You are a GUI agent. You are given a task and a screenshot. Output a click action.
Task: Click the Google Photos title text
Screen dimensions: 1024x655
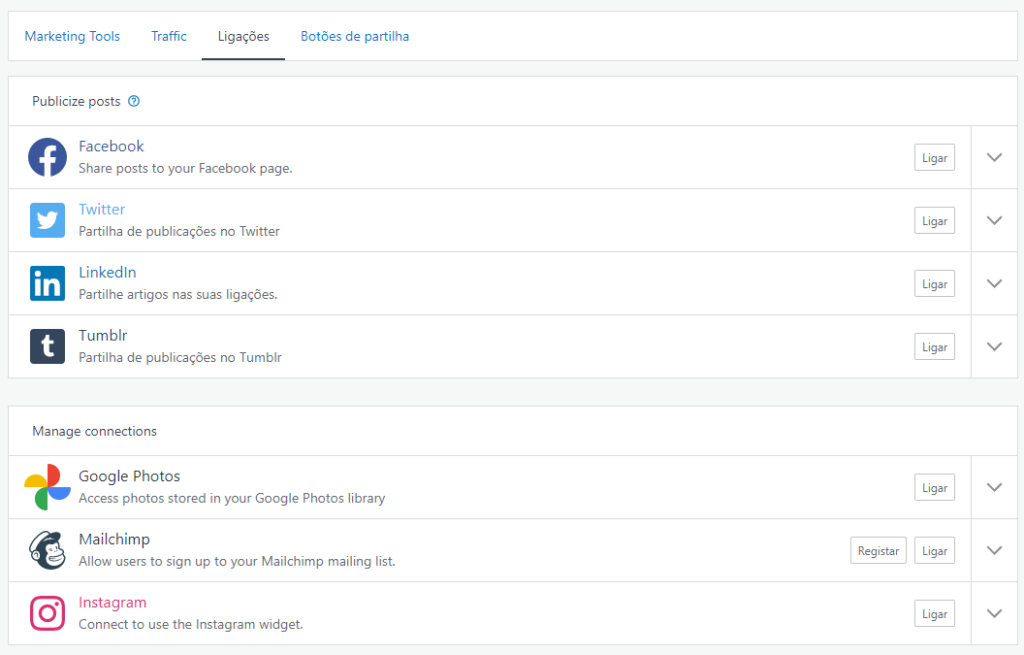point(129,476)
